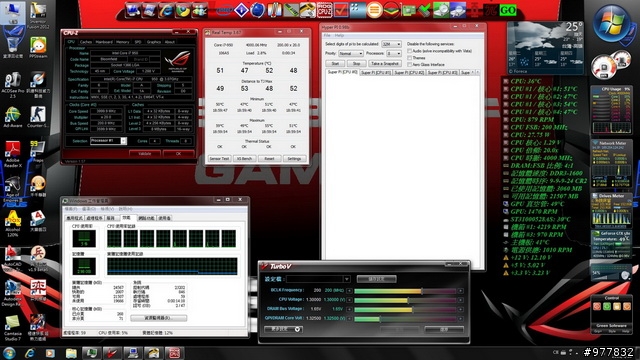Image resolution: width=640 pixels, height=360 pixels.
Task: Click the red checkmark icon in the top dock
Action: click(341, 10)
